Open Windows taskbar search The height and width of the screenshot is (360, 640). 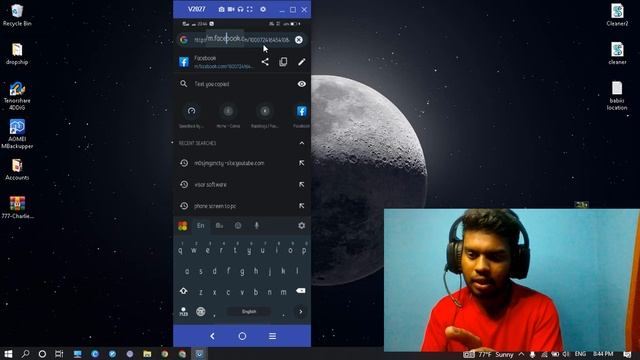pyautogui.click(x=25, y=354)
